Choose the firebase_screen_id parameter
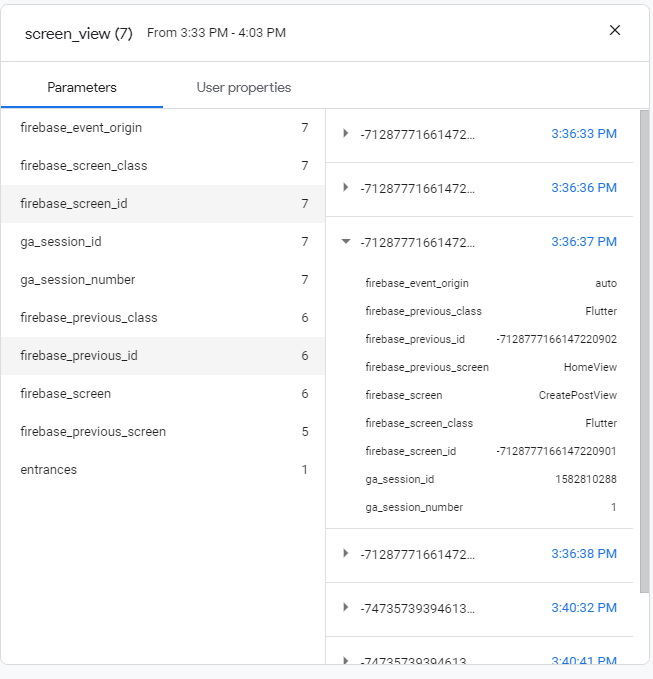The image size is (653, 679). (x=162, y=204)
